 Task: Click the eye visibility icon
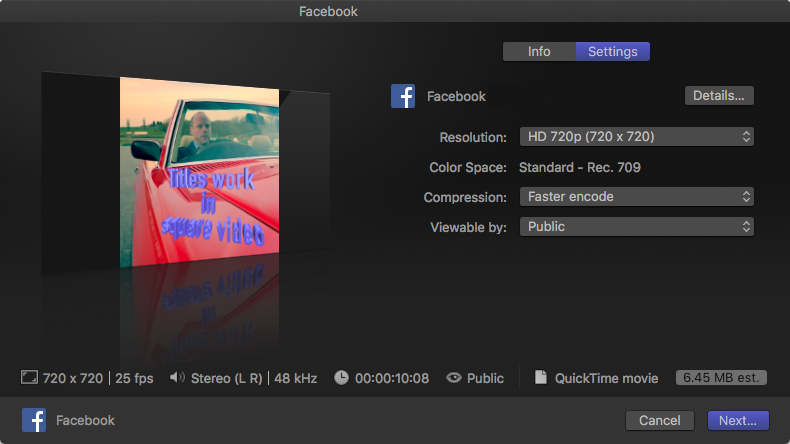(x=453, y=377)
